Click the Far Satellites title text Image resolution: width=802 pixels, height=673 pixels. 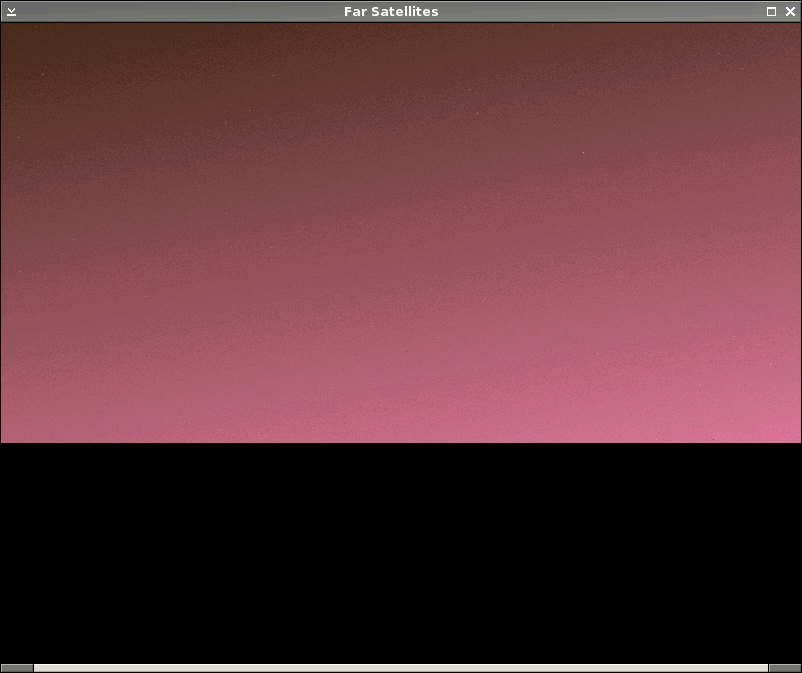391,11
